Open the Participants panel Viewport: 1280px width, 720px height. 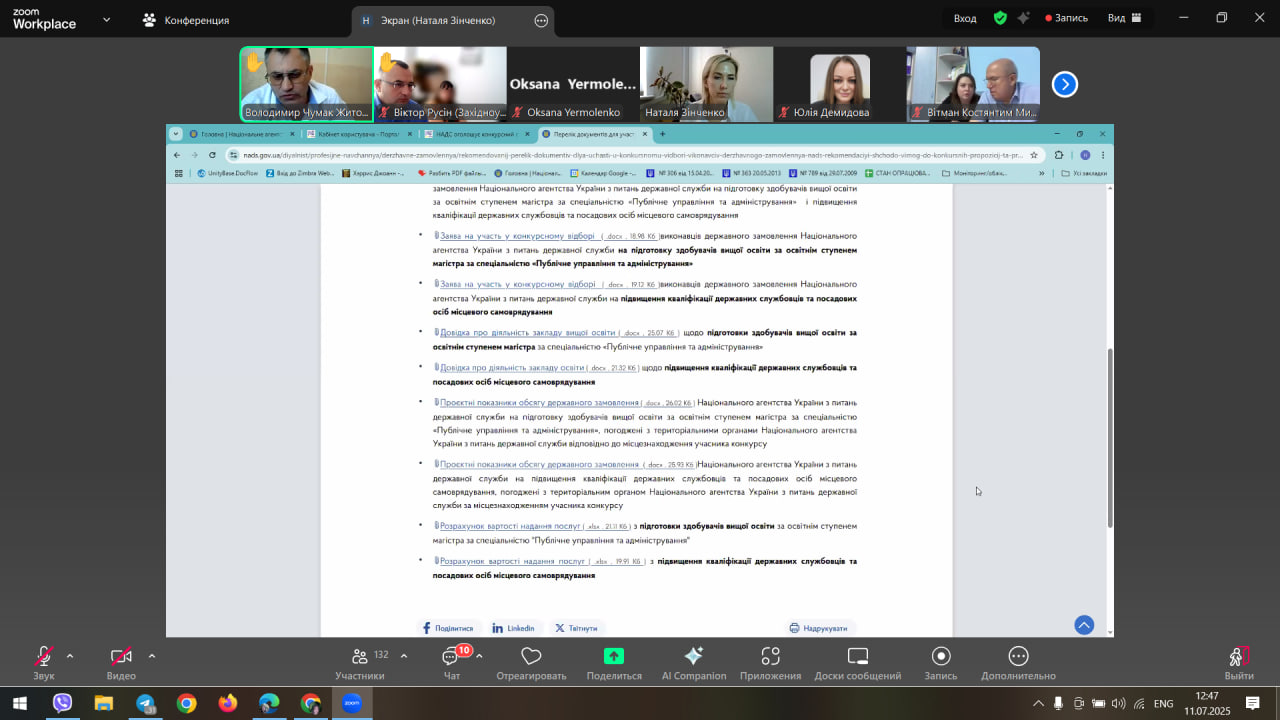click(359, 661)
